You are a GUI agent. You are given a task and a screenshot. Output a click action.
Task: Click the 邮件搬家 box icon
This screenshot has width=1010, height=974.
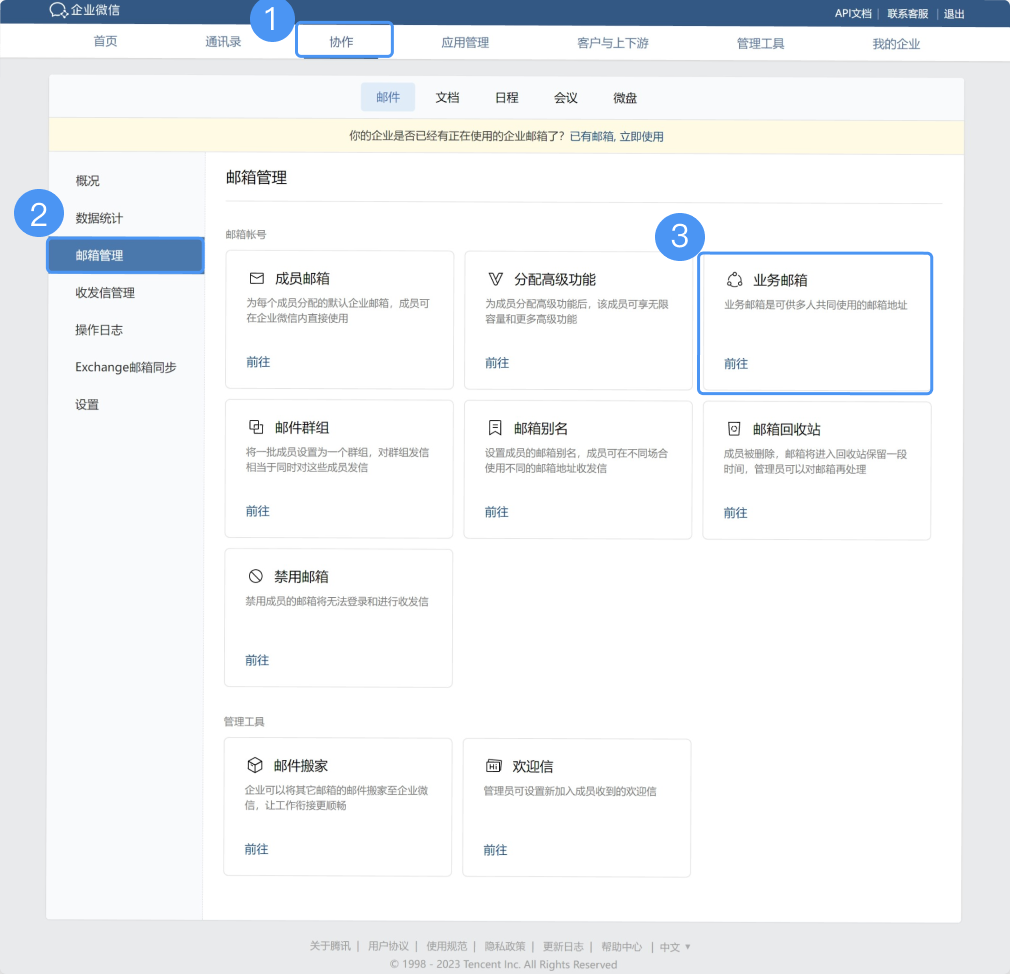point(255,765)
